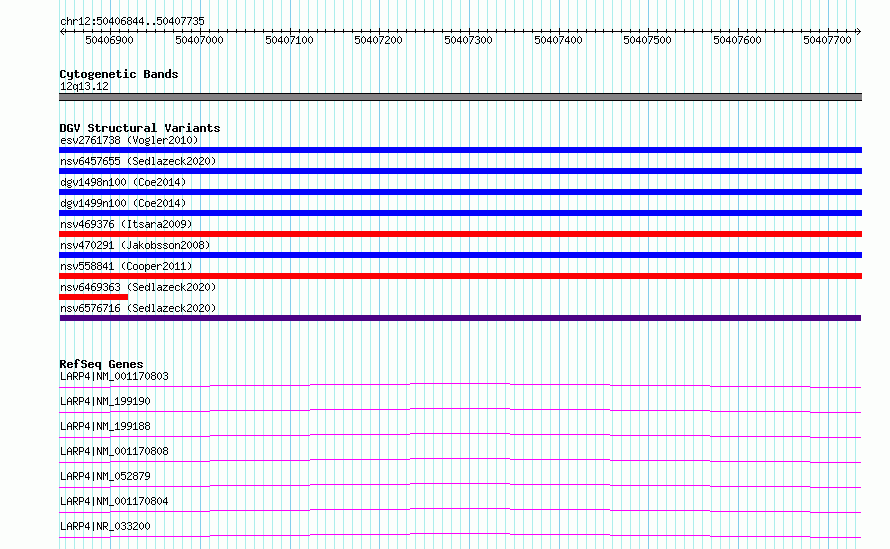Click ruler position 50407400
The width and height of the screenshot is (890, 549).
click(559, 40)
